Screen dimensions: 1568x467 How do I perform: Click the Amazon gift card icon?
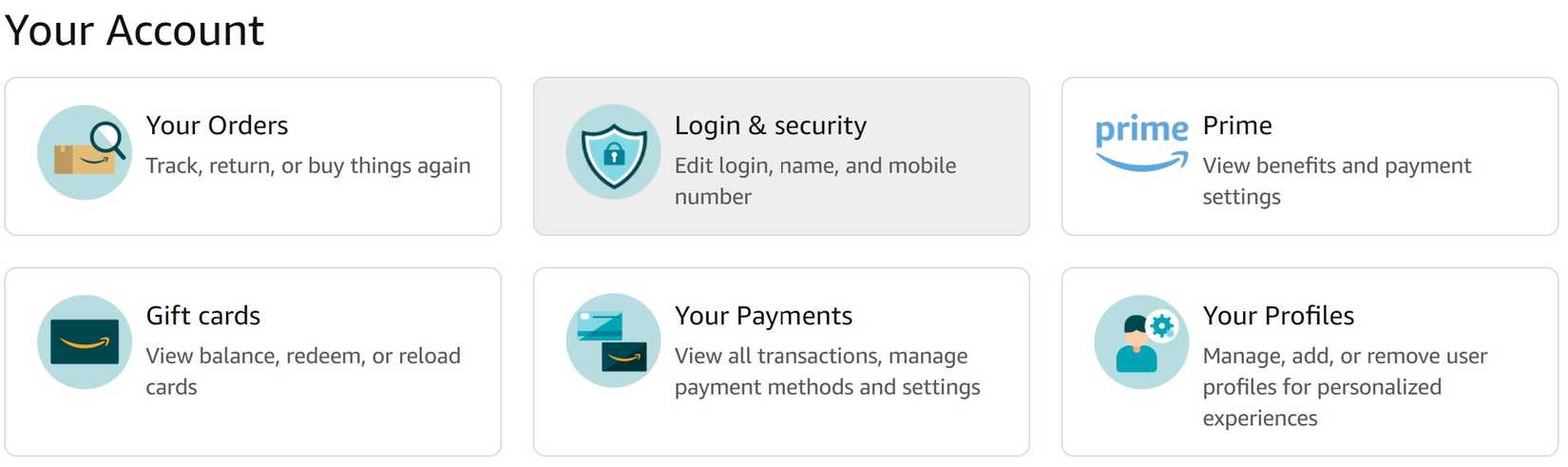pyautogui.click(x=85, y=342)
